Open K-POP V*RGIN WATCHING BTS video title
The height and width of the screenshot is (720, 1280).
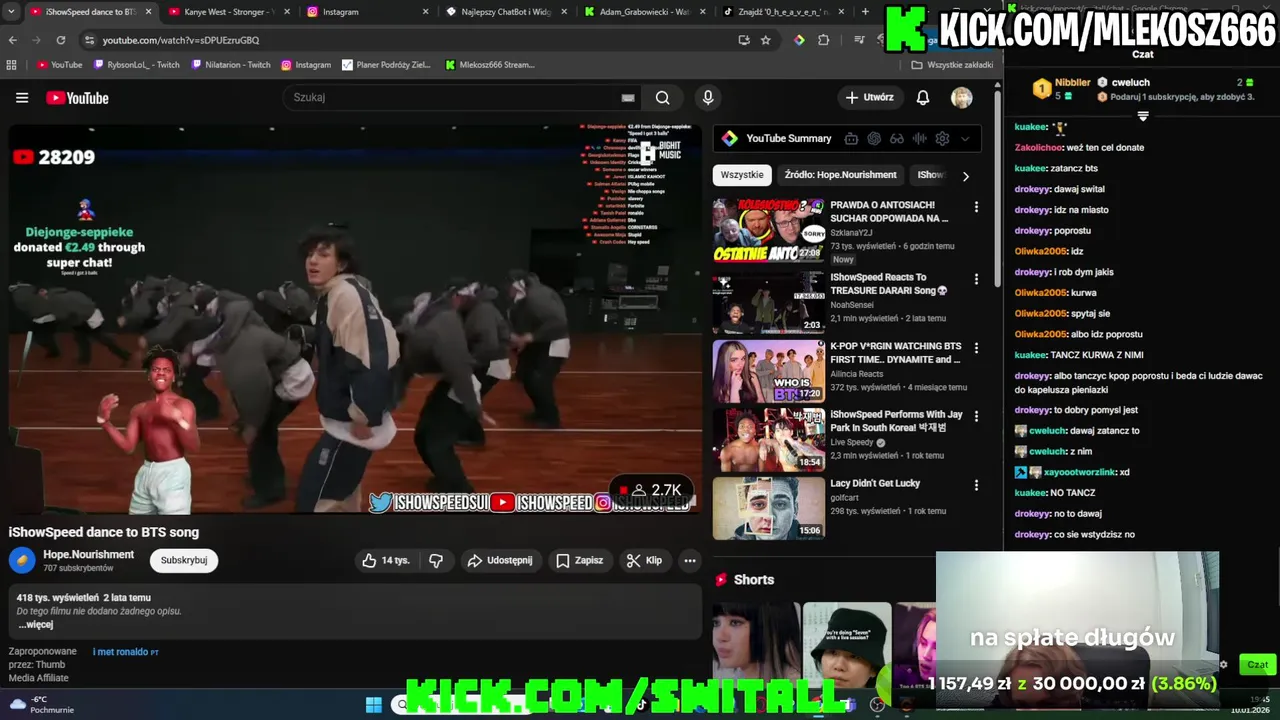pos(895,353)
